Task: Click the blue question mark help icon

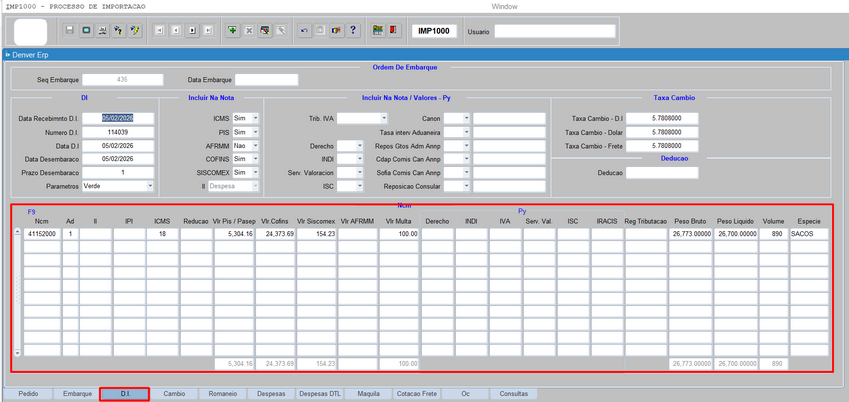Action: tap(353, 31)
